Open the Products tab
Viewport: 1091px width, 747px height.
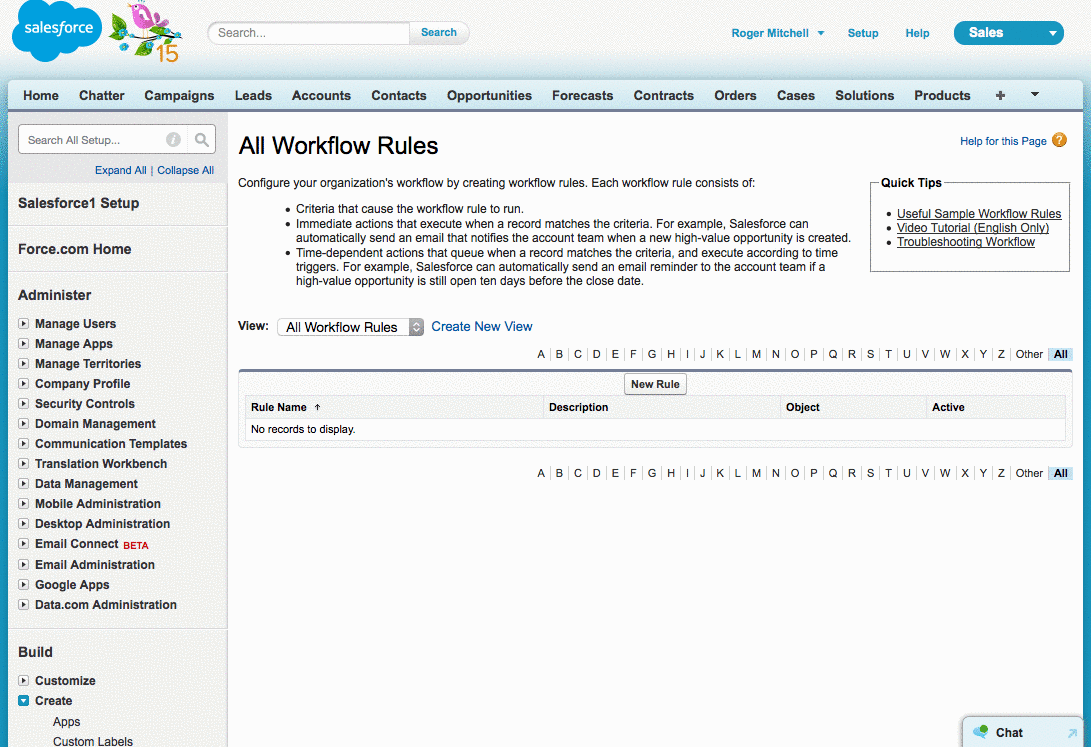click(942, 95)
